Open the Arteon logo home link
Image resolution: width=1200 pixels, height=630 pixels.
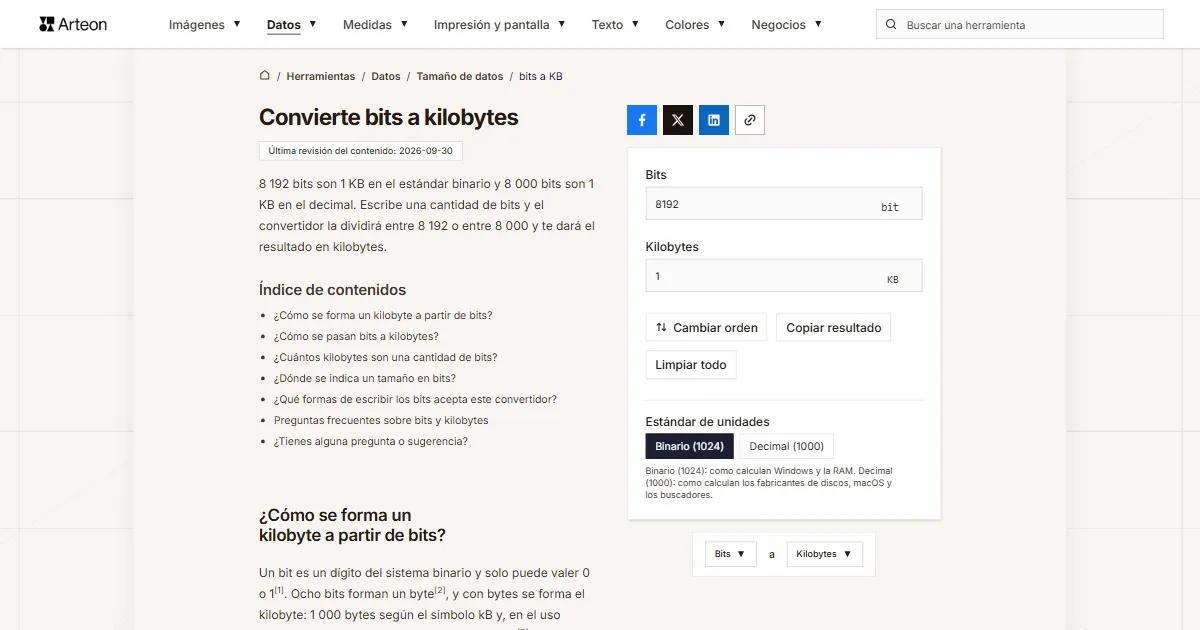(73, 24)
